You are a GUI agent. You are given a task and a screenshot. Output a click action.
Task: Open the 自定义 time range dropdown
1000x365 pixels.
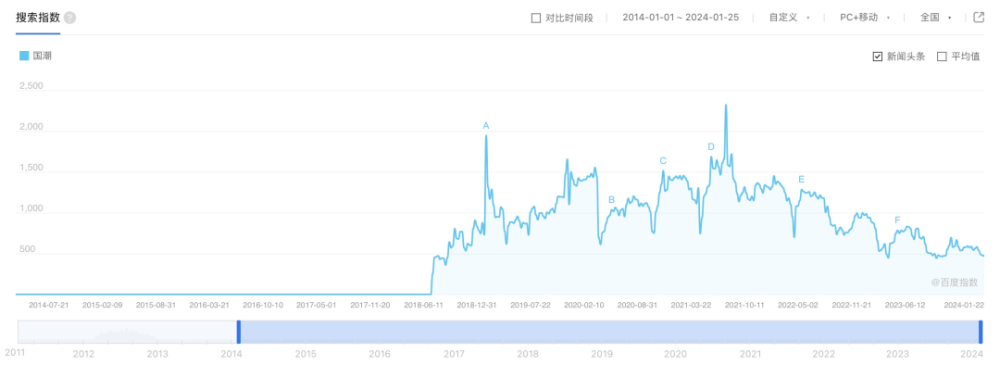pos(790,18)
